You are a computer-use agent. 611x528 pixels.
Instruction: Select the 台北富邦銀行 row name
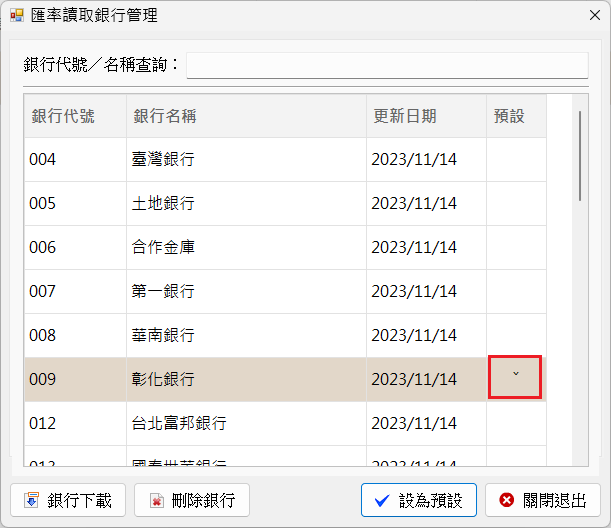click(x=179, y=424)
